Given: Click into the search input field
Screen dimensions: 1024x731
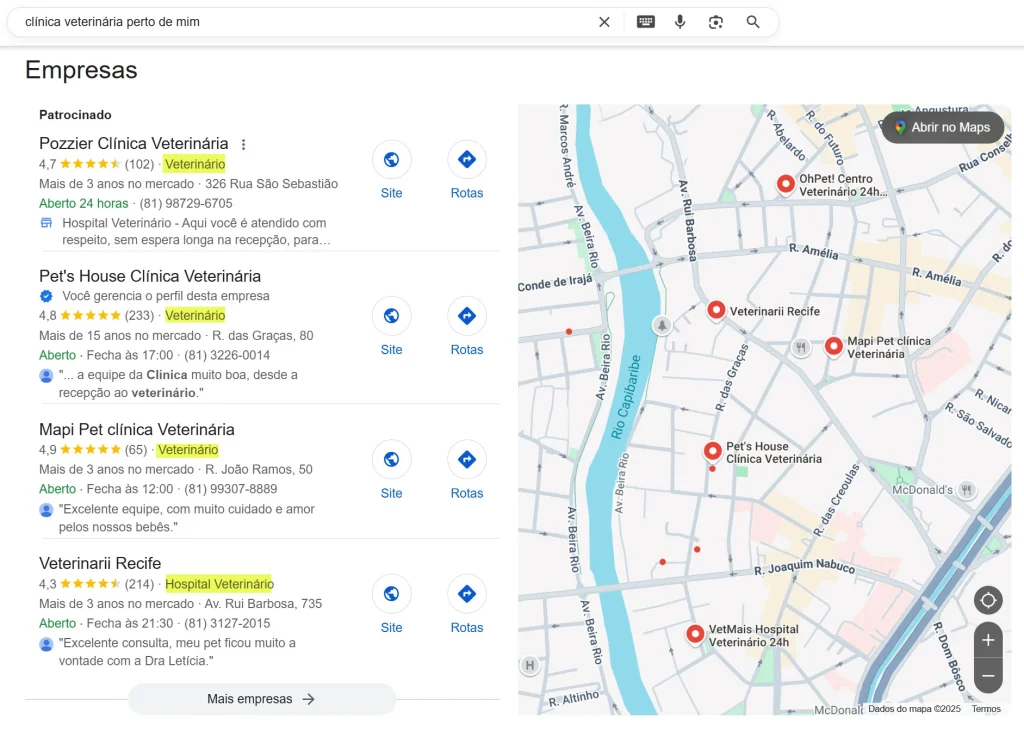Looking at the screenshot, I should click(x=300, y=22).
